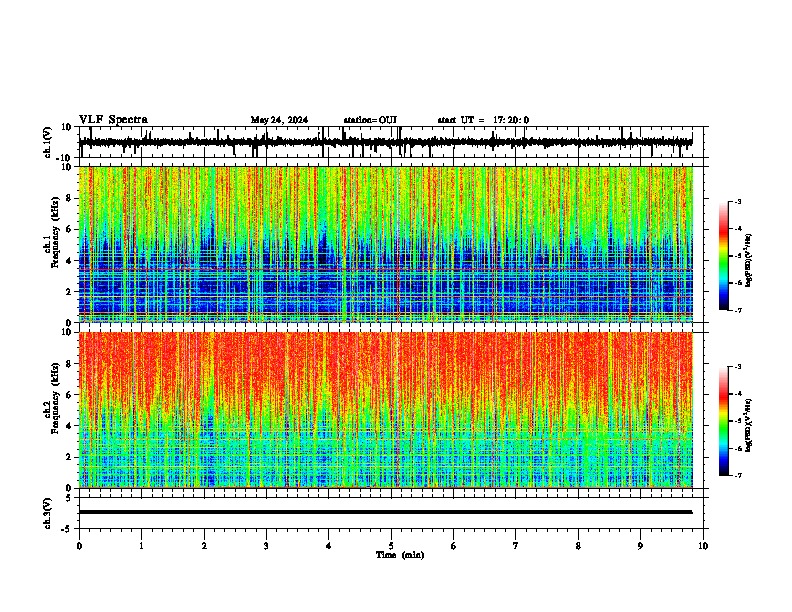This screenshot has height=612, width=792.
Task: Click the 5 tick on ch.3(V) axis
Action: [x=69, y=498]
